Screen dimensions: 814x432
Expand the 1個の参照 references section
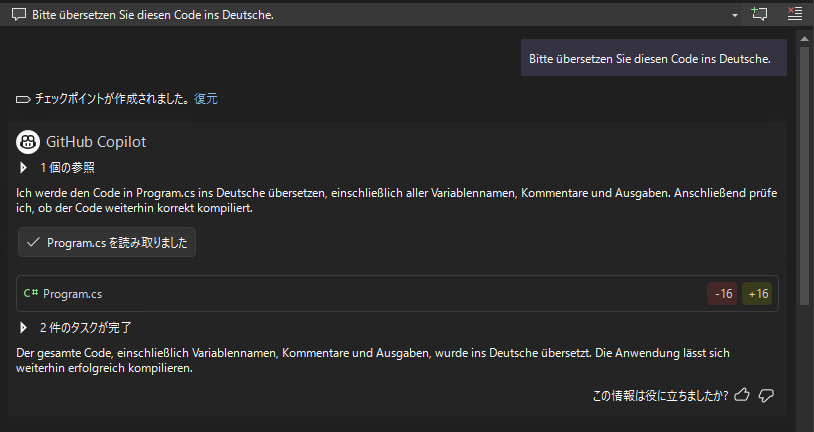24,168
